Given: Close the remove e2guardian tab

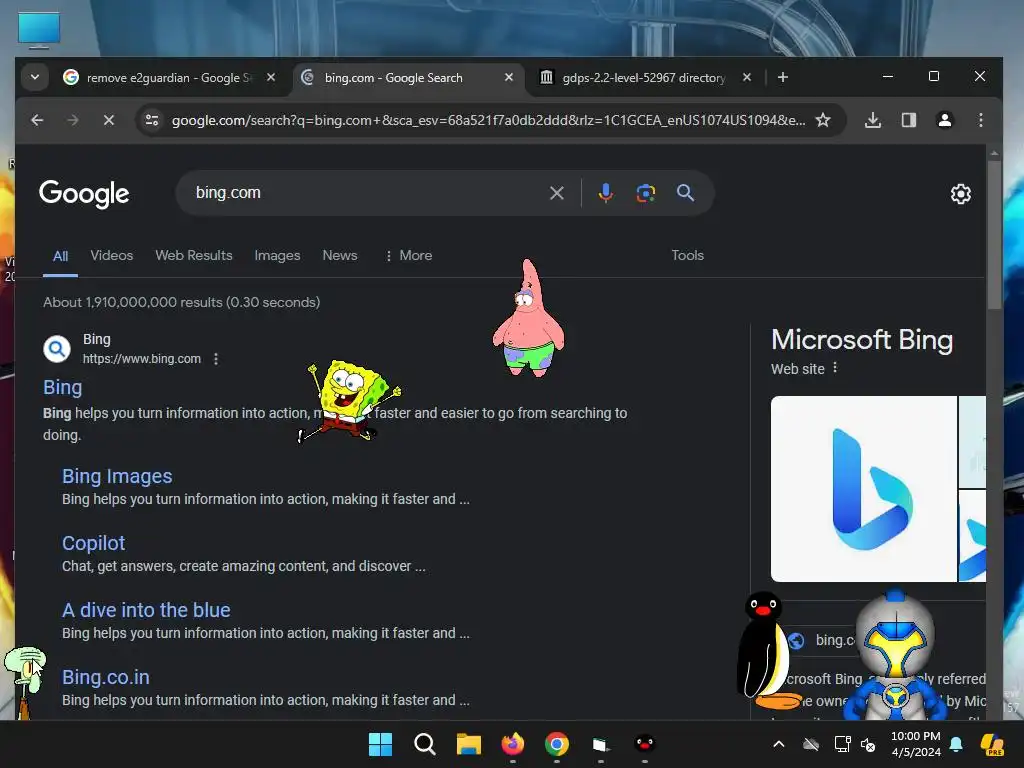Looking at the screenshot, I should (x=271, y=77).
